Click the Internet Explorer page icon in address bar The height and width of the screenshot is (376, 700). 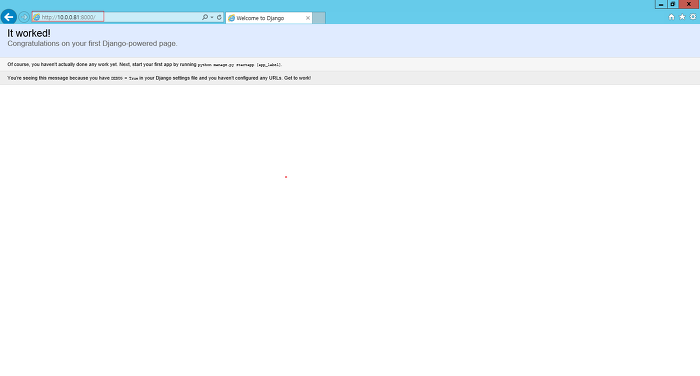(37, 17)
